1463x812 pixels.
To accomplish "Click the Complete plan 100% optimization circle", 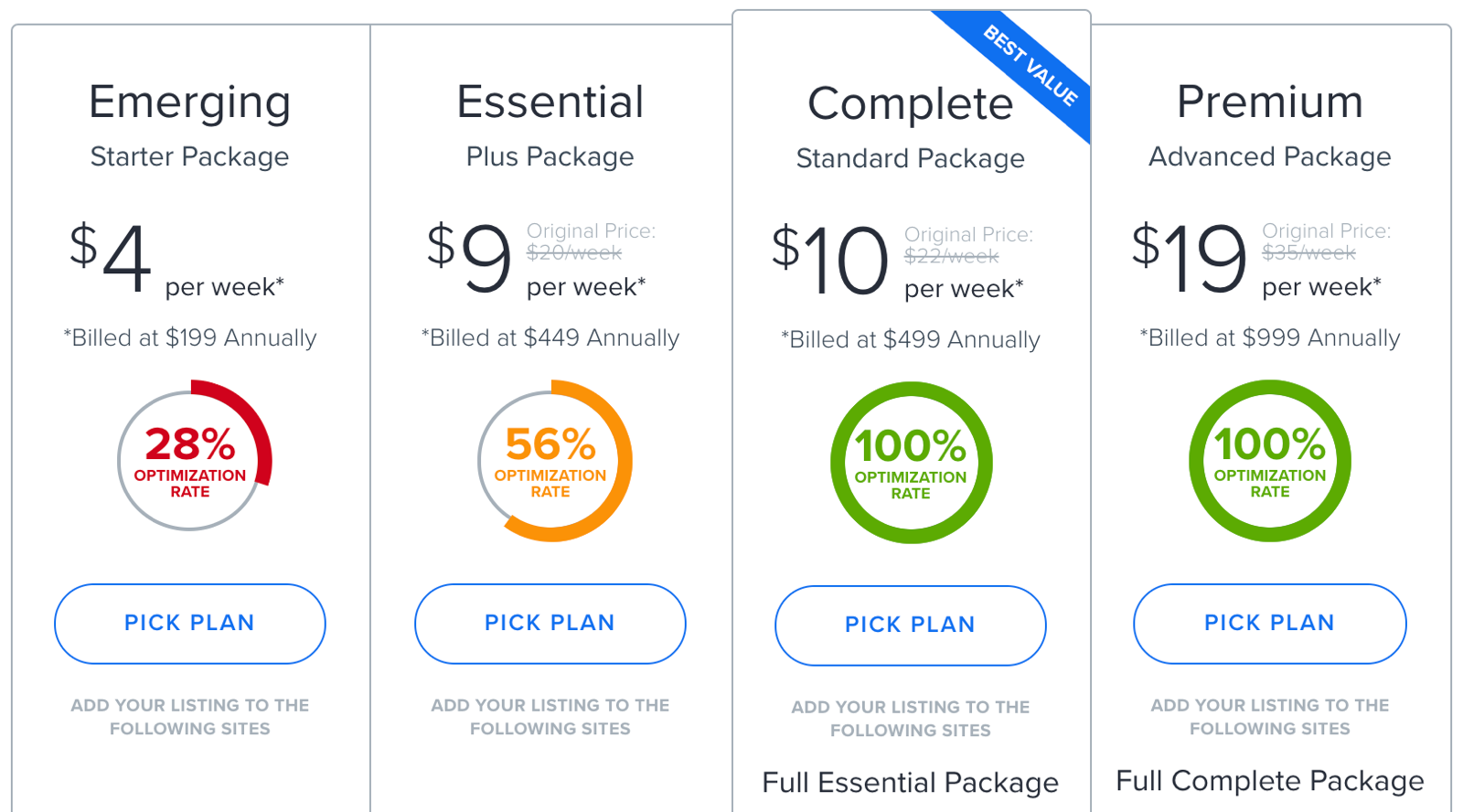I will 912,463.
